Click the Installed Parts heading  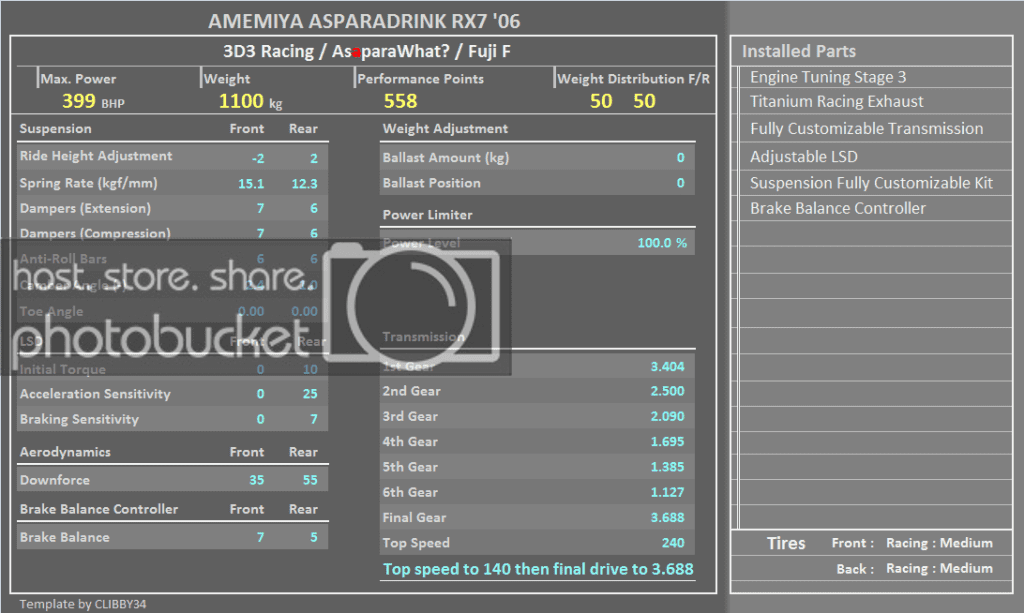799,51
